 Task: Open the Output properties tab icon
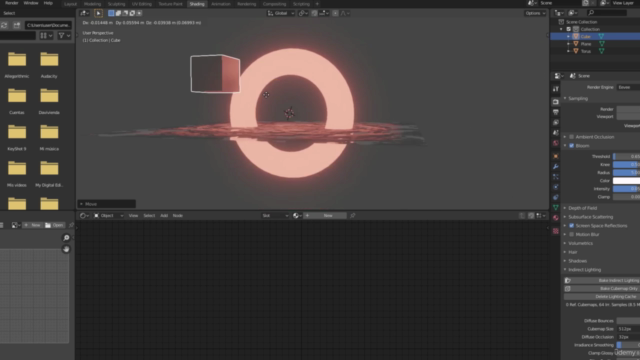coord(556,112)
